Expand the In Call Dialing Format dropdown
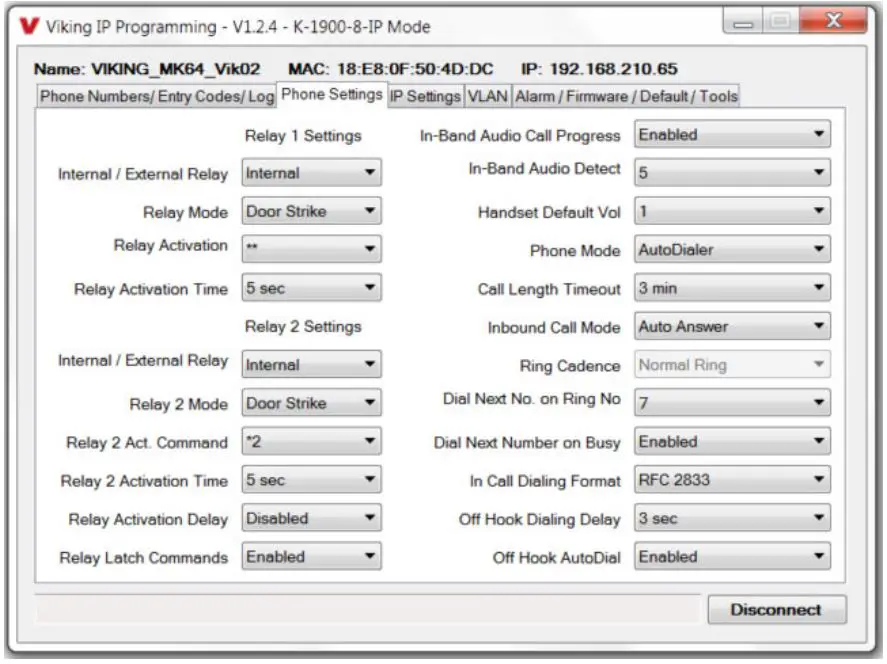 click(732, 479)
